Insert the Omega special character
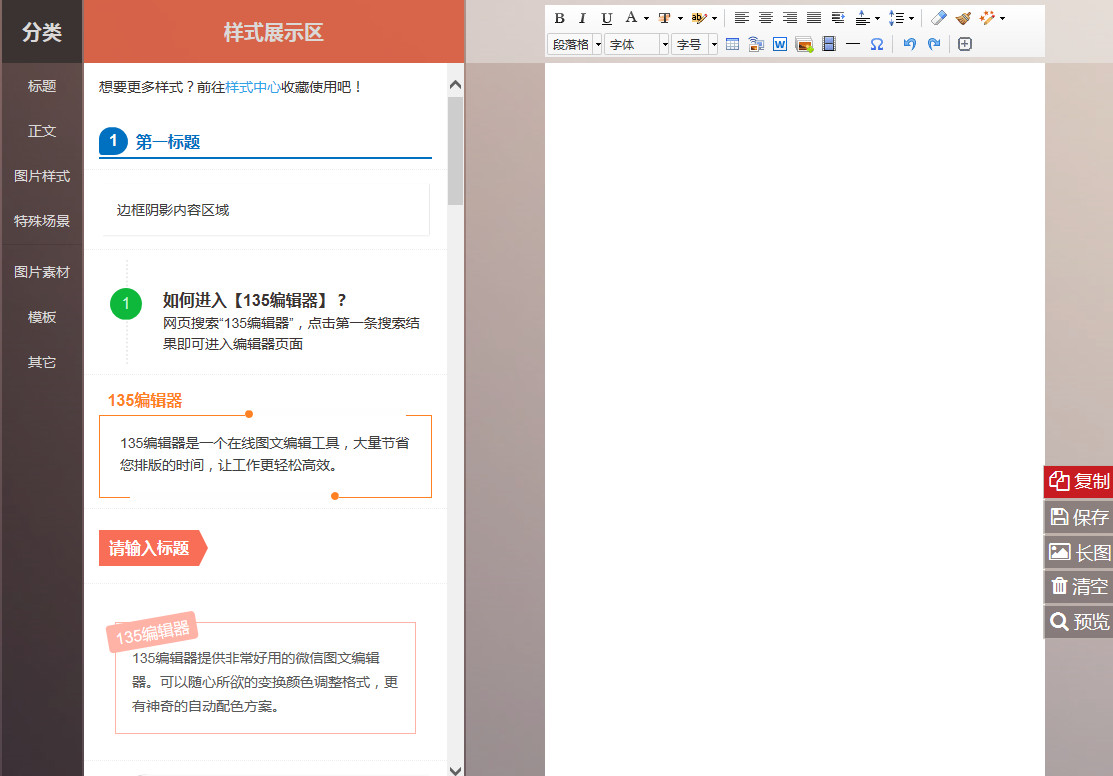This screenshot has width=1113, height=776. 876,44
